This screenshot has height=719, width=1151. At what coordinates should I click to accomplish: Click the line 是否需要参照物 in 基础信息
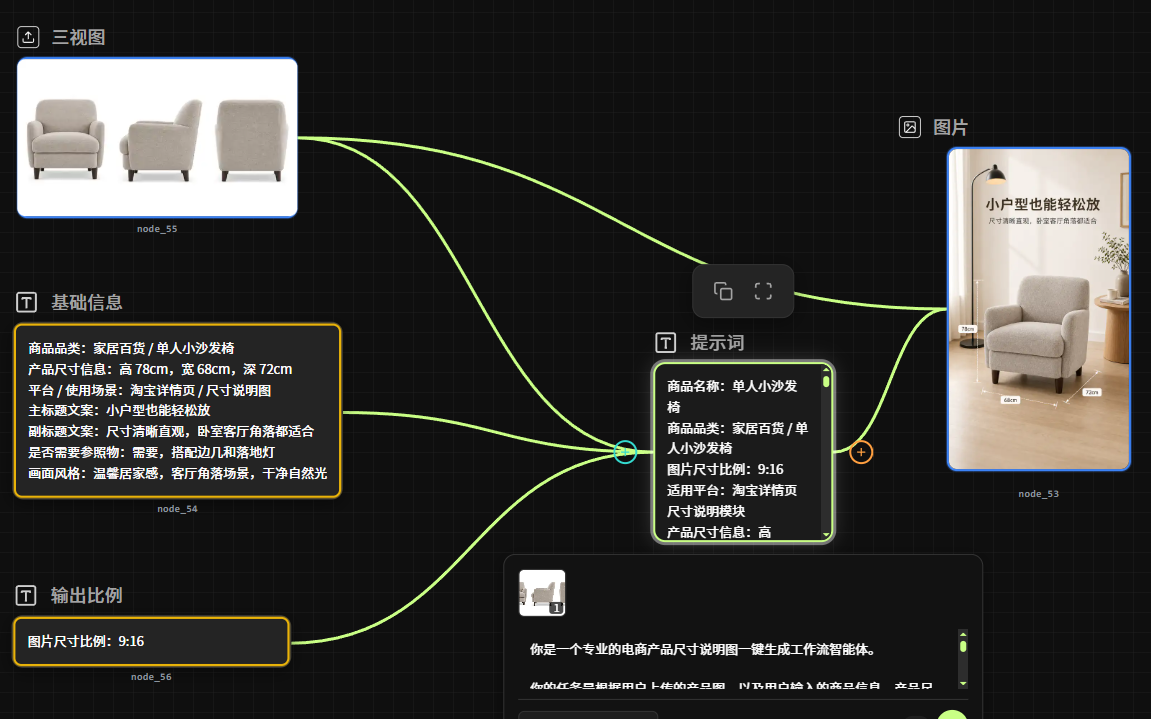tap(151, 452)
